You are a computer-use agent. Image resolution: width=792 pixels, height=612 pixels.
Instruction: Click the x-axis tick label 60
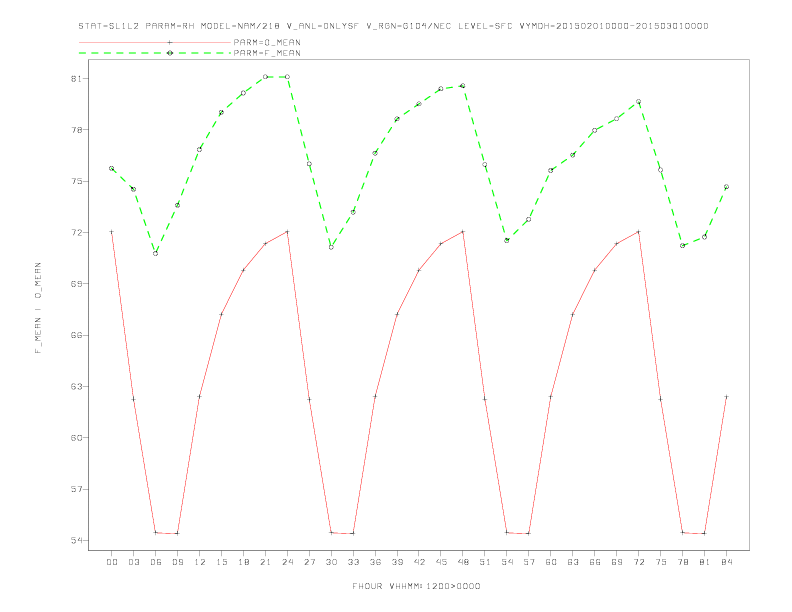[x=551, y=562]
